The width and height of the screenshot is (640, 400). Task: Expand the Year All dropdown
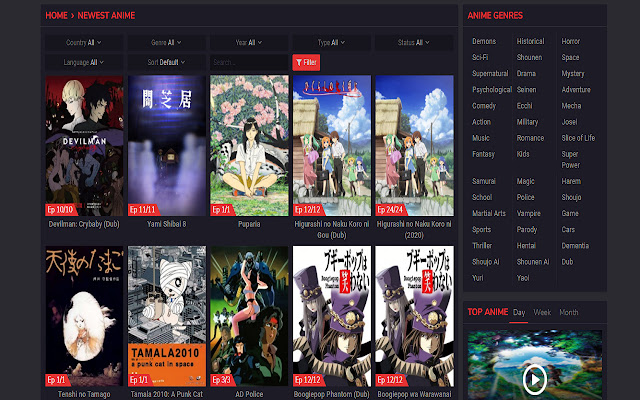click(249, 42)
